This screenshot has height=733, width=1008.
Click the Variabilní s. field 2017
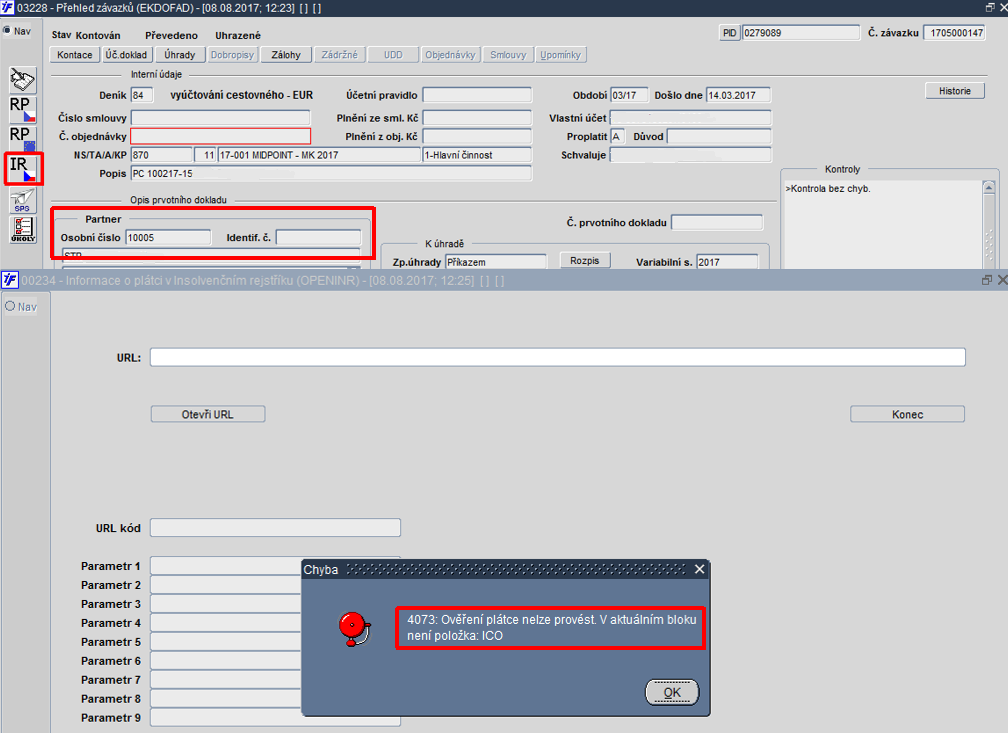(727, 262)
